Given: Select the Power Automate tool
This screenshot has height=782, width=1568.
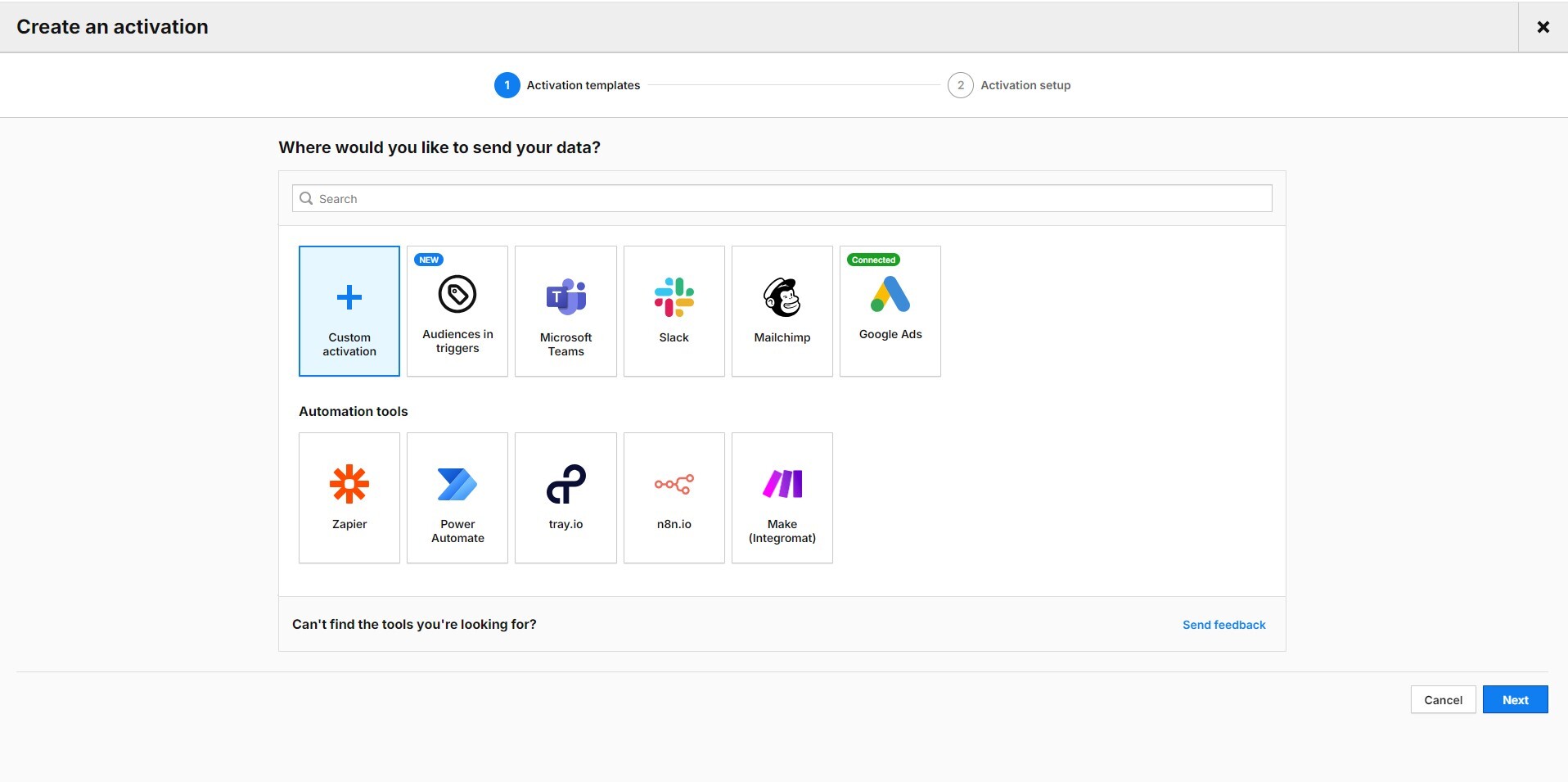Looking at the screenshot, I should (457, 498).
